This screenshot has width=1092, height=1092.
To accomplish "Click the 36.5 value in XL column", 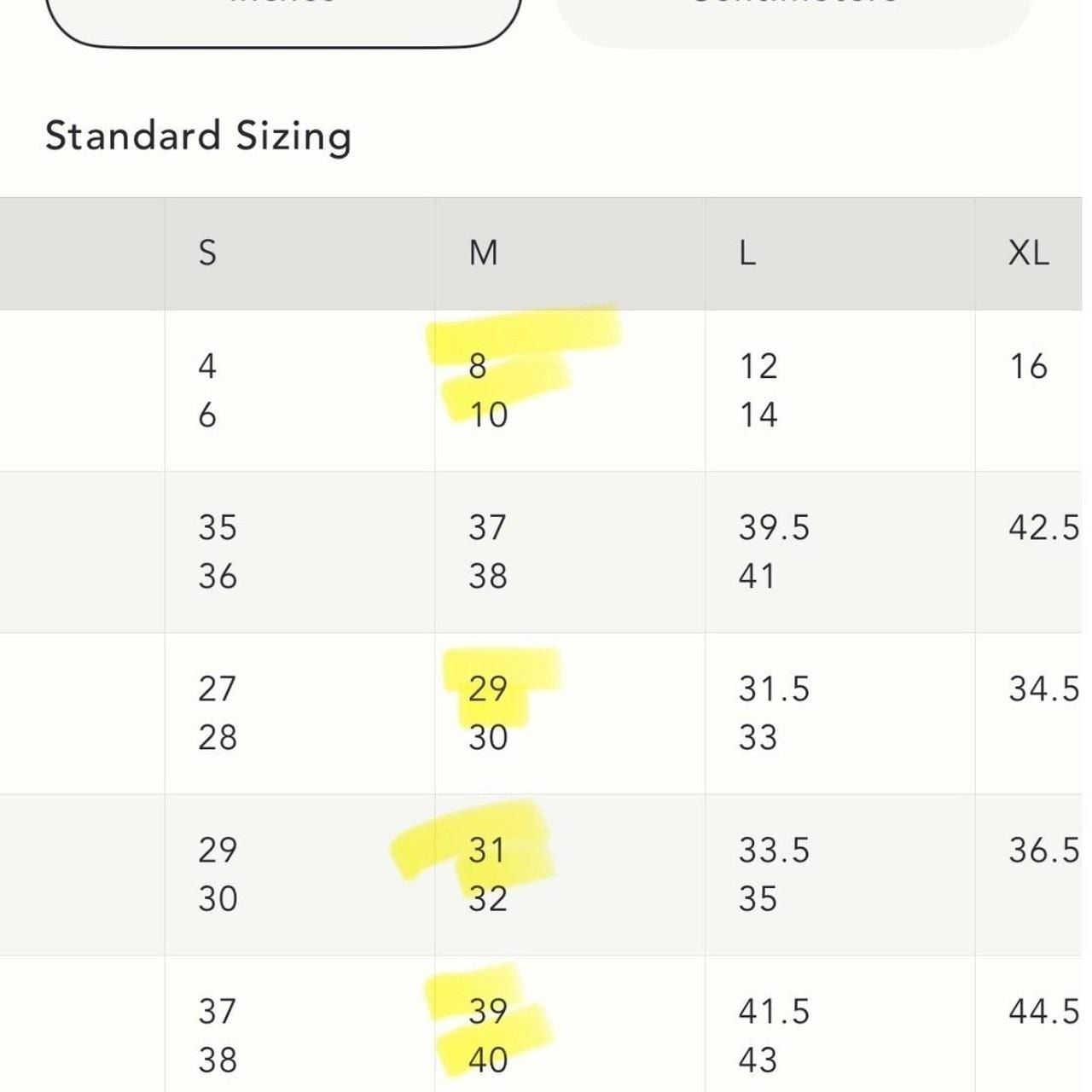I will [x=1044, y=850].
